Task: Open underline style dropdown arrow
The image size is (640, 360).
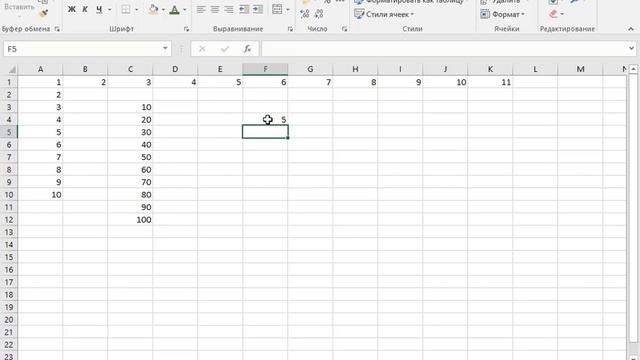Action: [109, 9]
